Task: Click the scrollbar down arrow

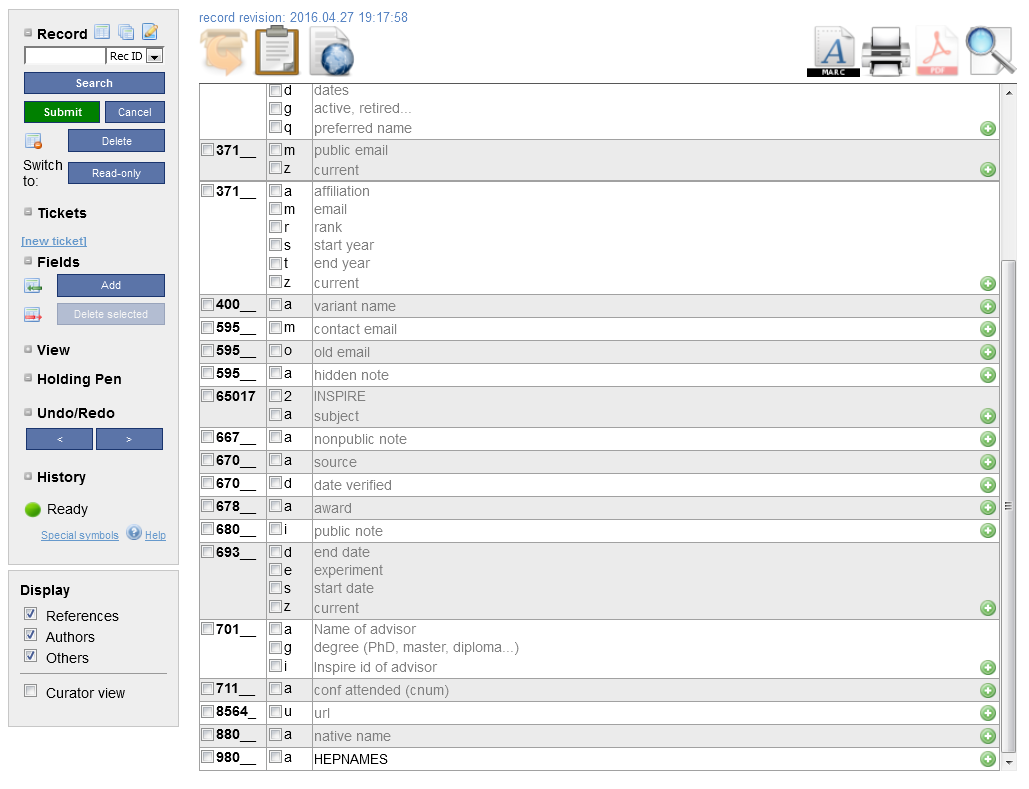Action: [x=1009, y=762]
